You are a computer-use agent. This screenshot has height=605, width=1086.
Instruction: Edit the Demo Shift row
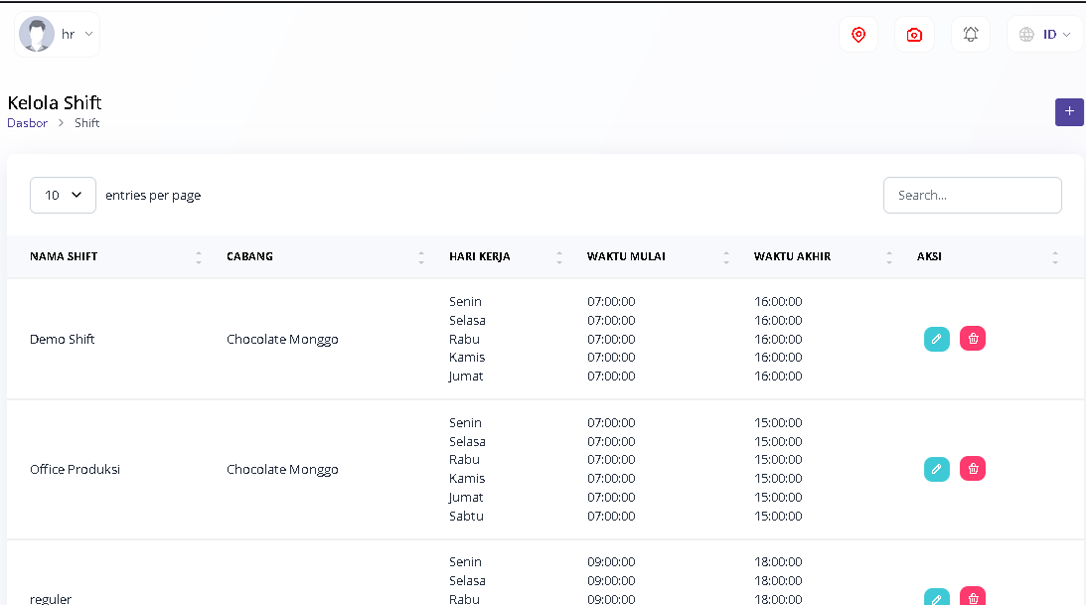(936, 339)
